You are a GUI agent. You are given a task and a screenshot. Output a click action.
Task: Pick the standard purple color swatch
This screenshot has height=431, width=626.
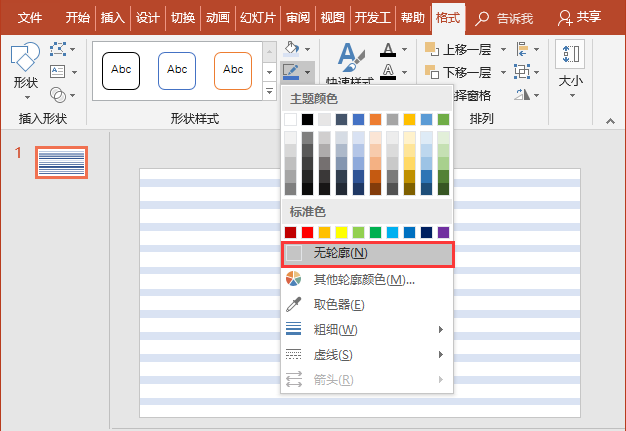(x=443, y=232)
